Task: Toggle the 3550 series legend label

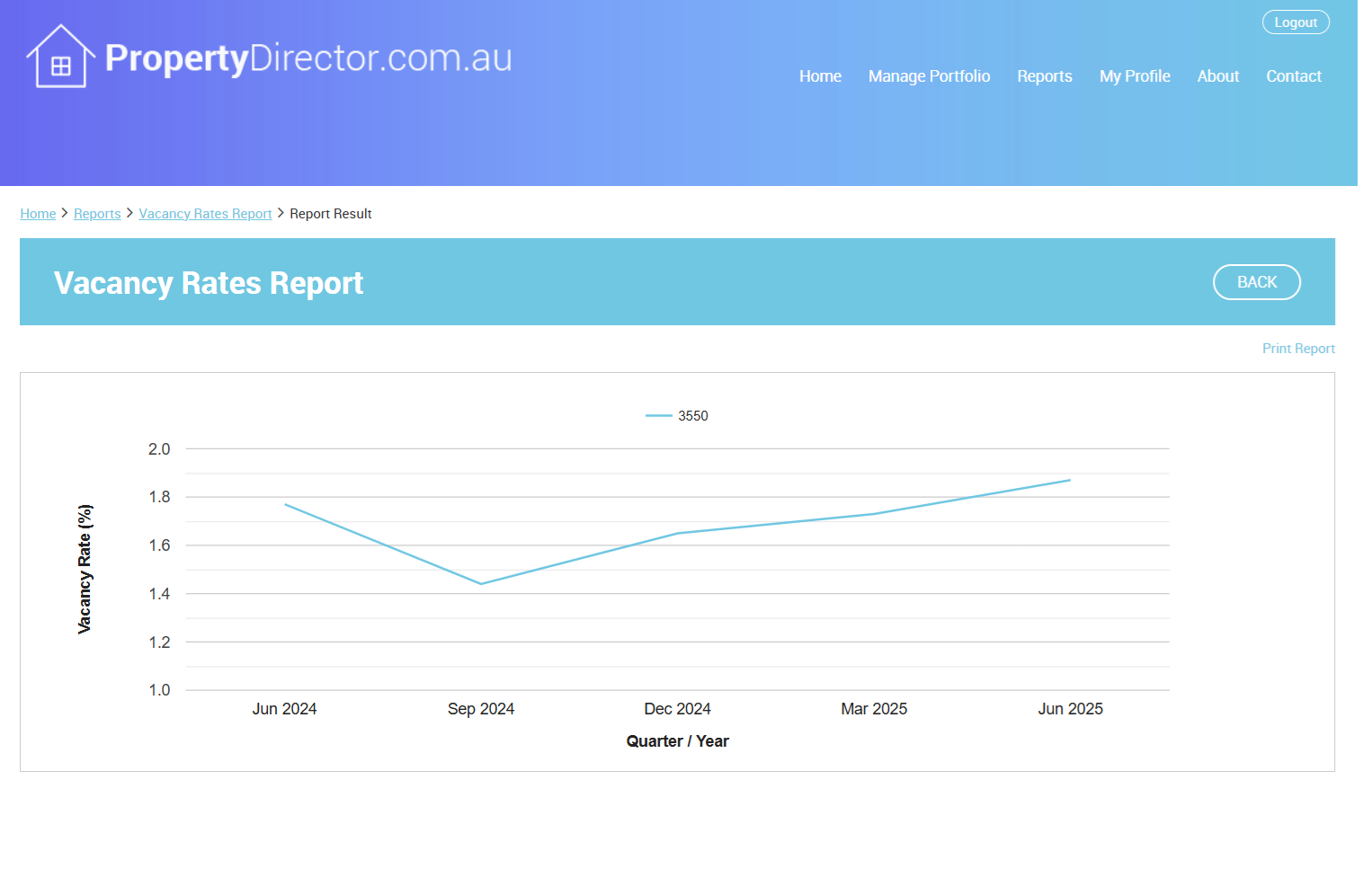Action: (x=693, y=416)
